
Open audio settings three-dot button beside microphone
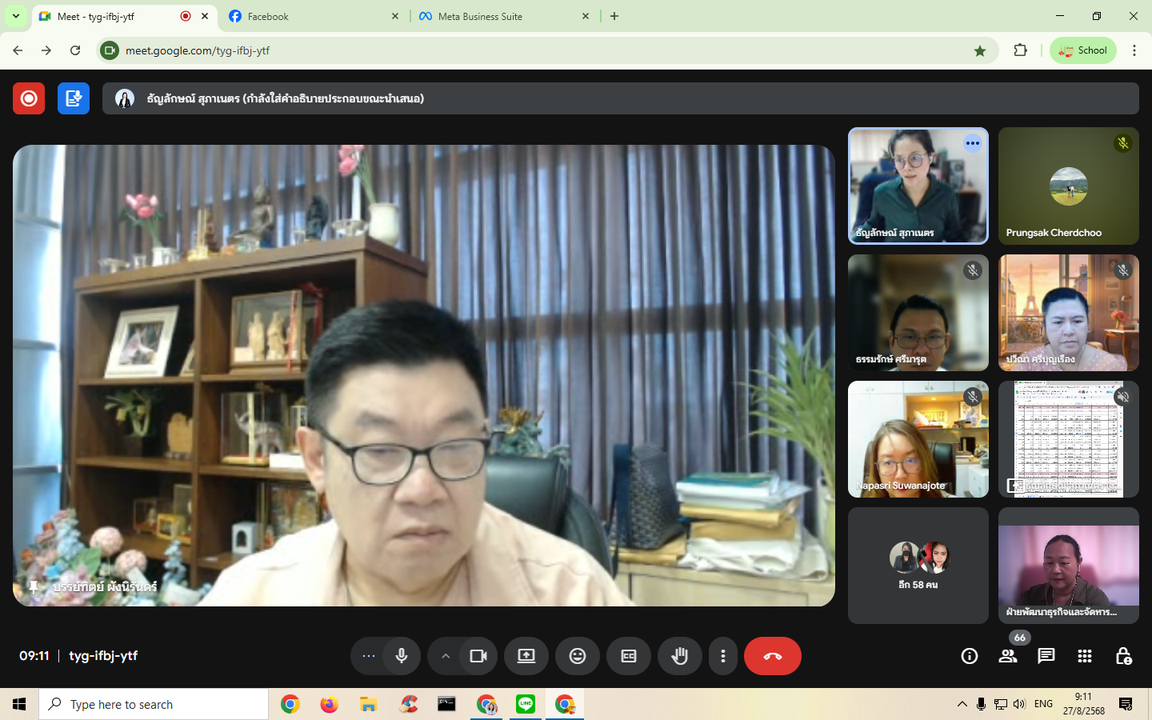click(368, 656)
